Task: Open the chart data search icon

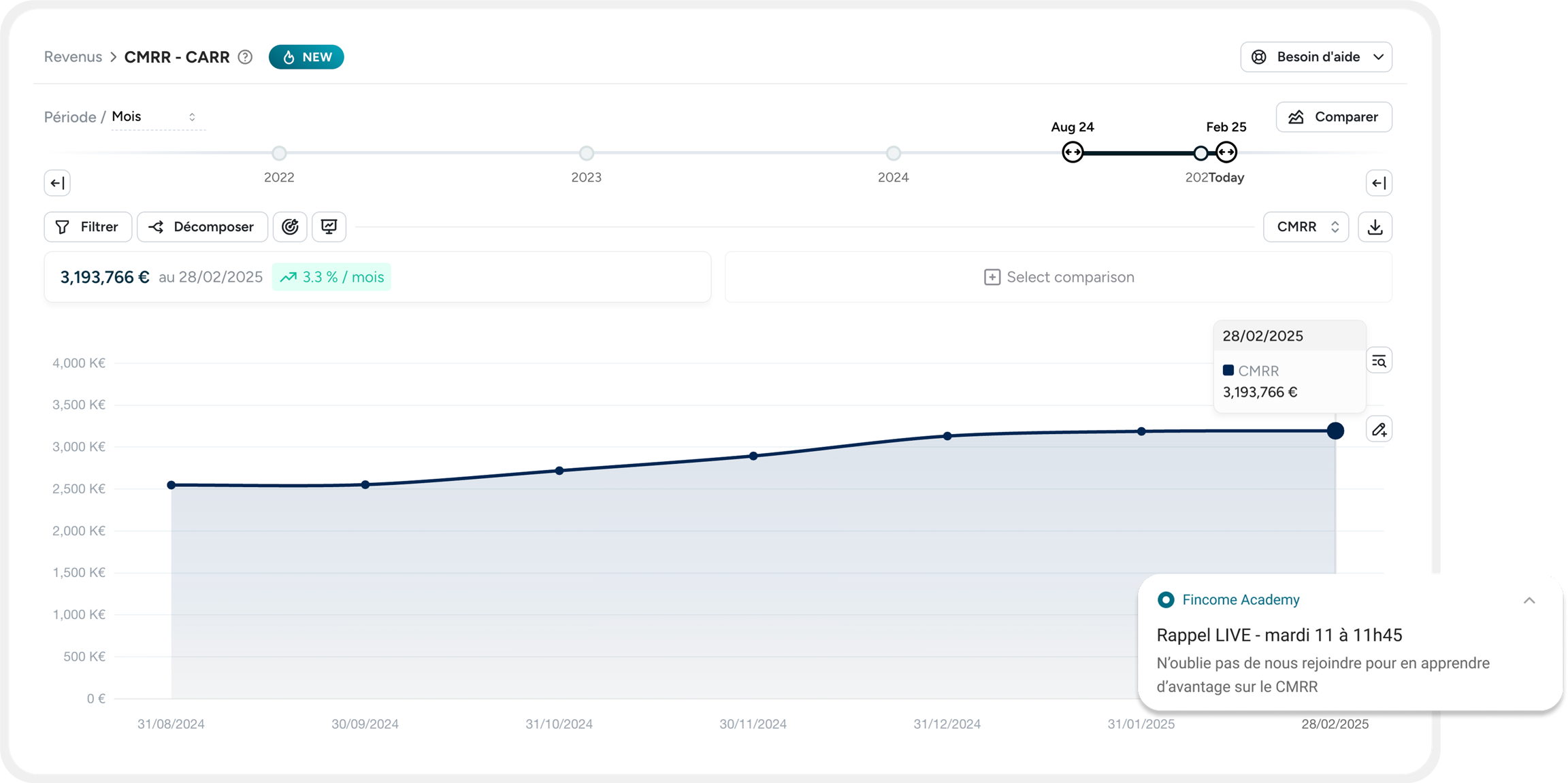Action: coord(1379,361)
